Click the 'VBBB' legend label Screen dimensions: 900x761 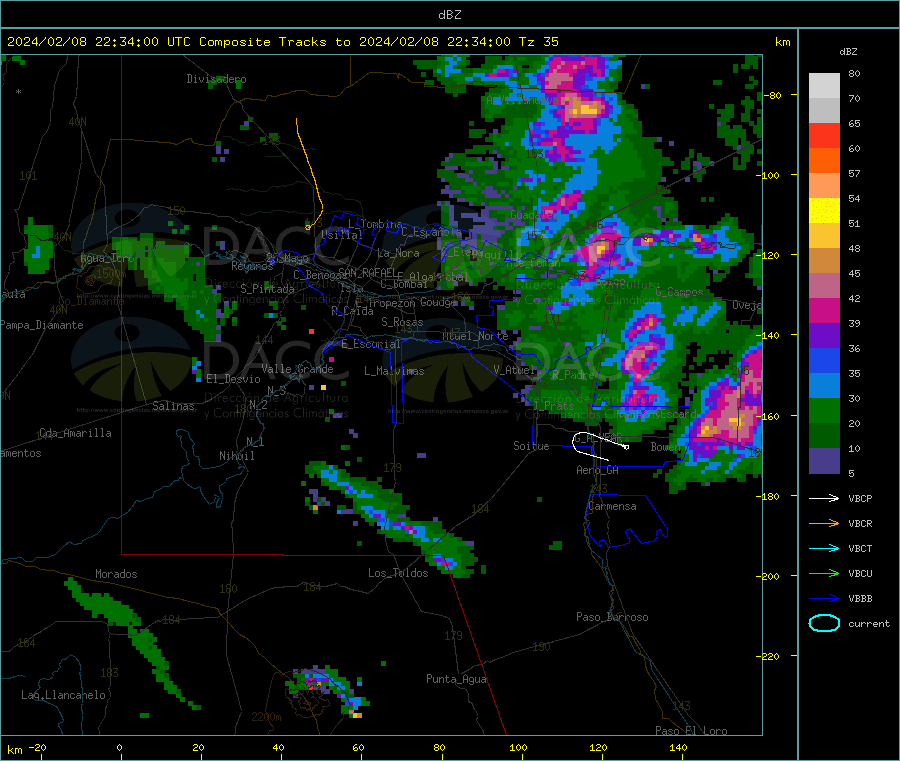tap(860, 599)
